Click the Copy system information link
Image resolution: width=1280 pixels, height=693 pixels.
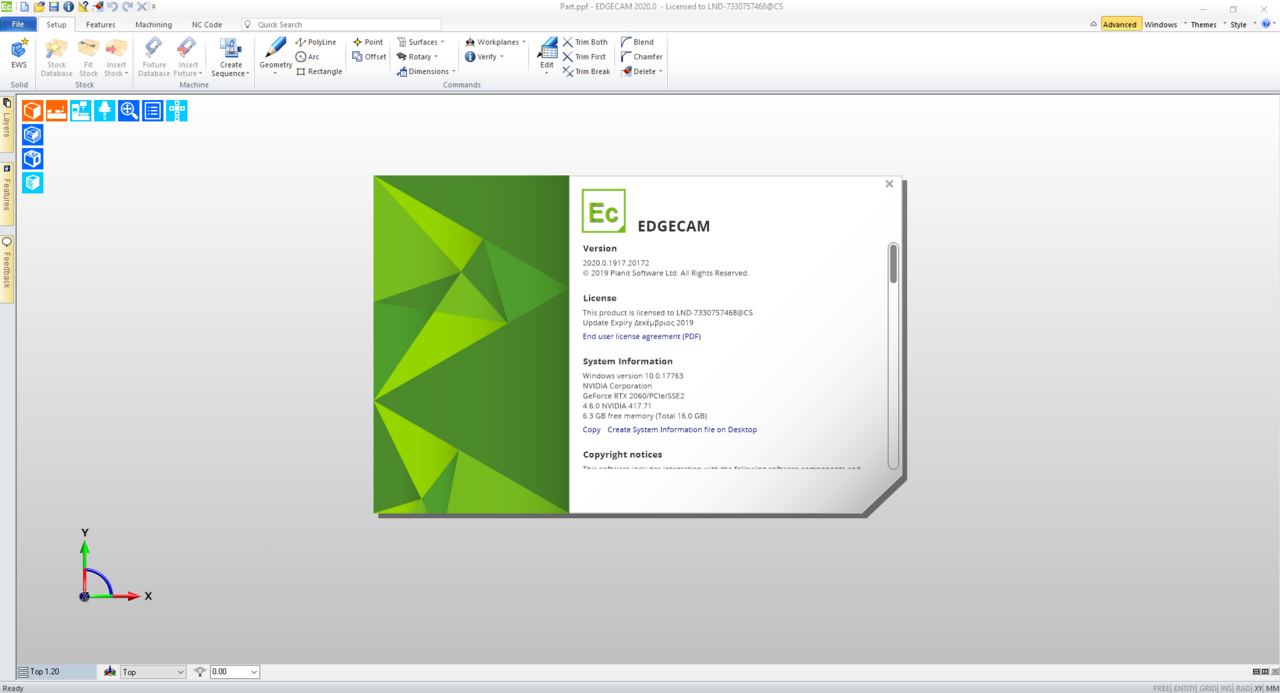(x=592, y=429)
